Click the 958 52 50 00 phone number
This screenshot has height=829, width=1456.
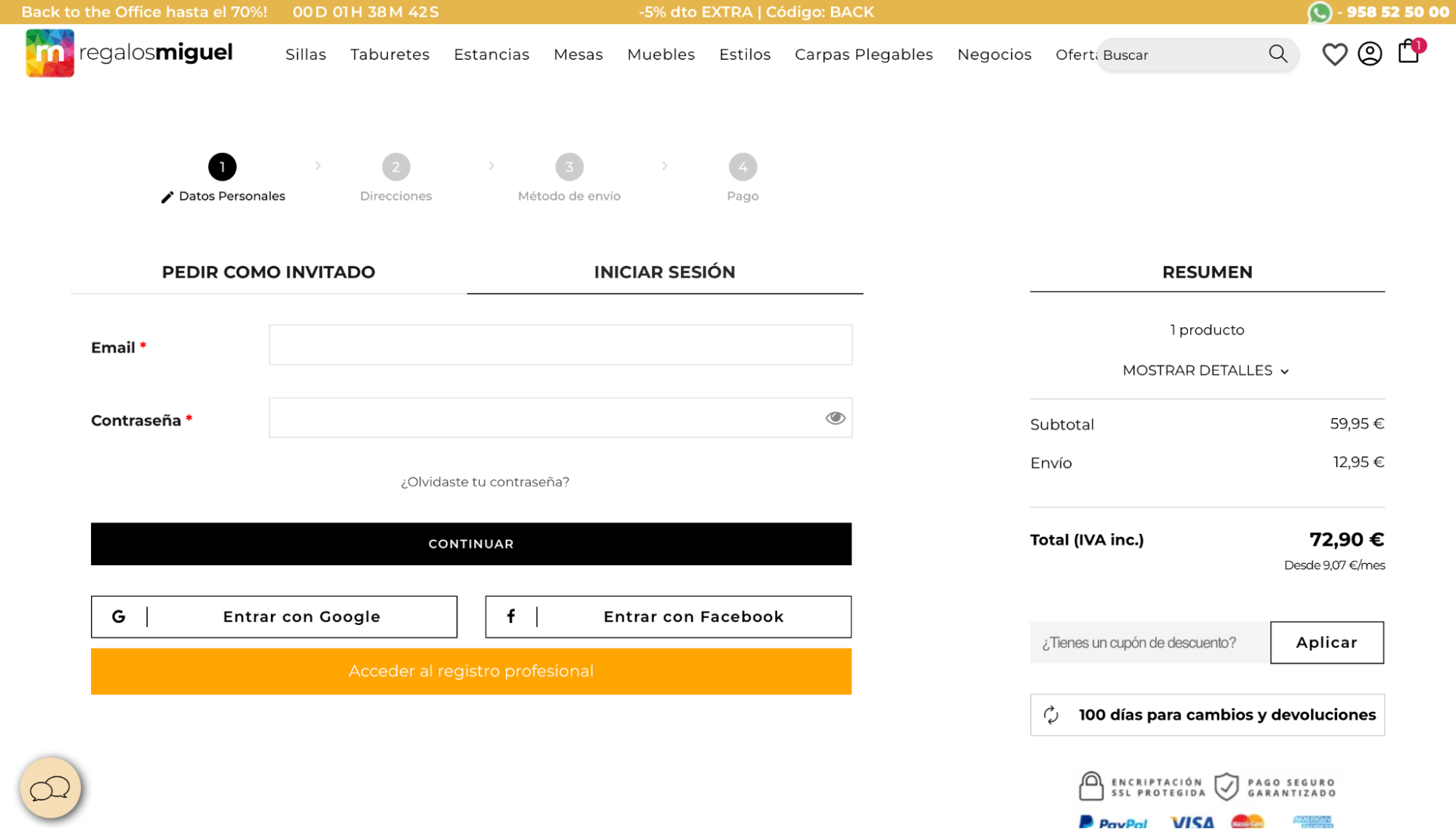click(1397, 12)
